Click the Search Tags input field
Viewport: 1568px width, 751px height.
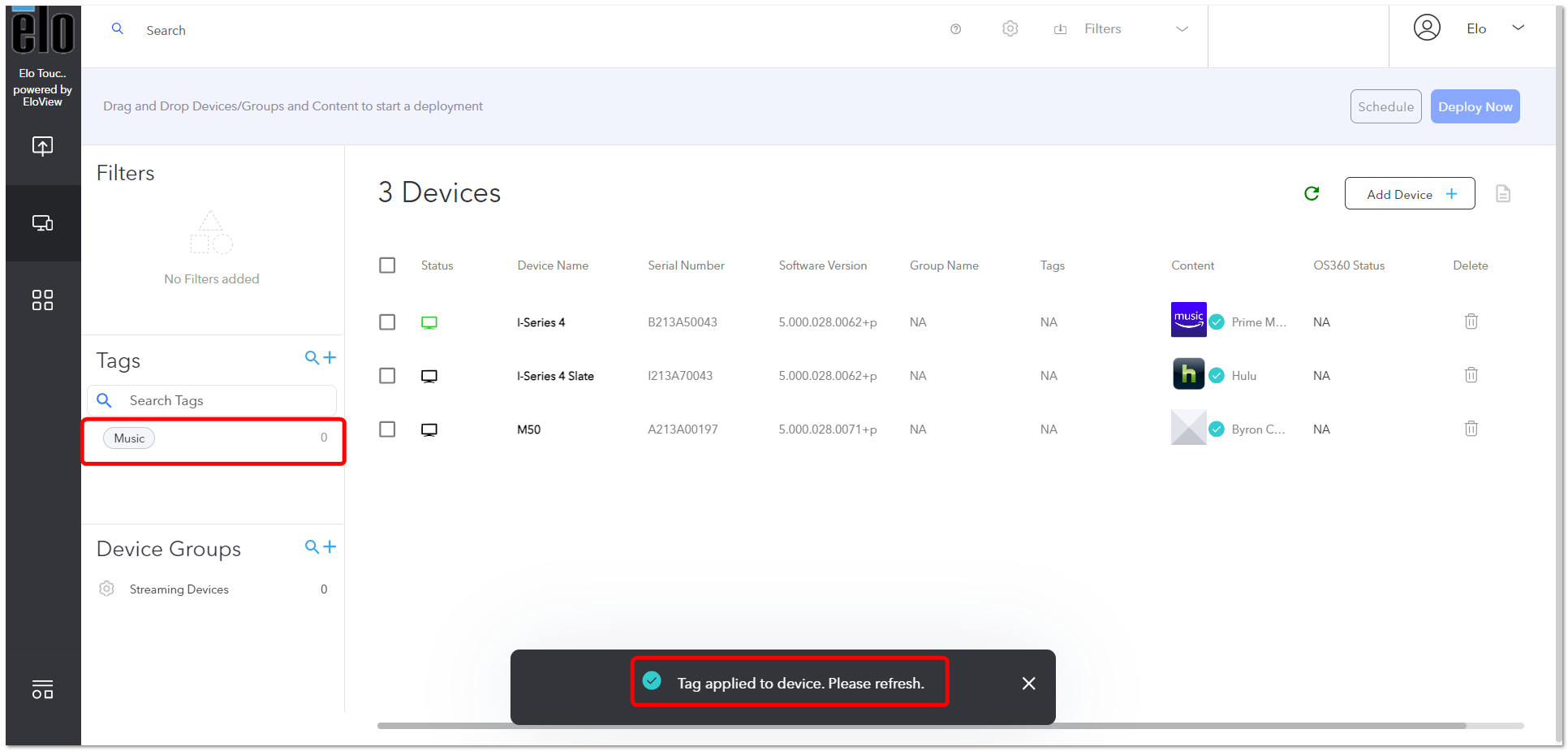tap(213, 400)
